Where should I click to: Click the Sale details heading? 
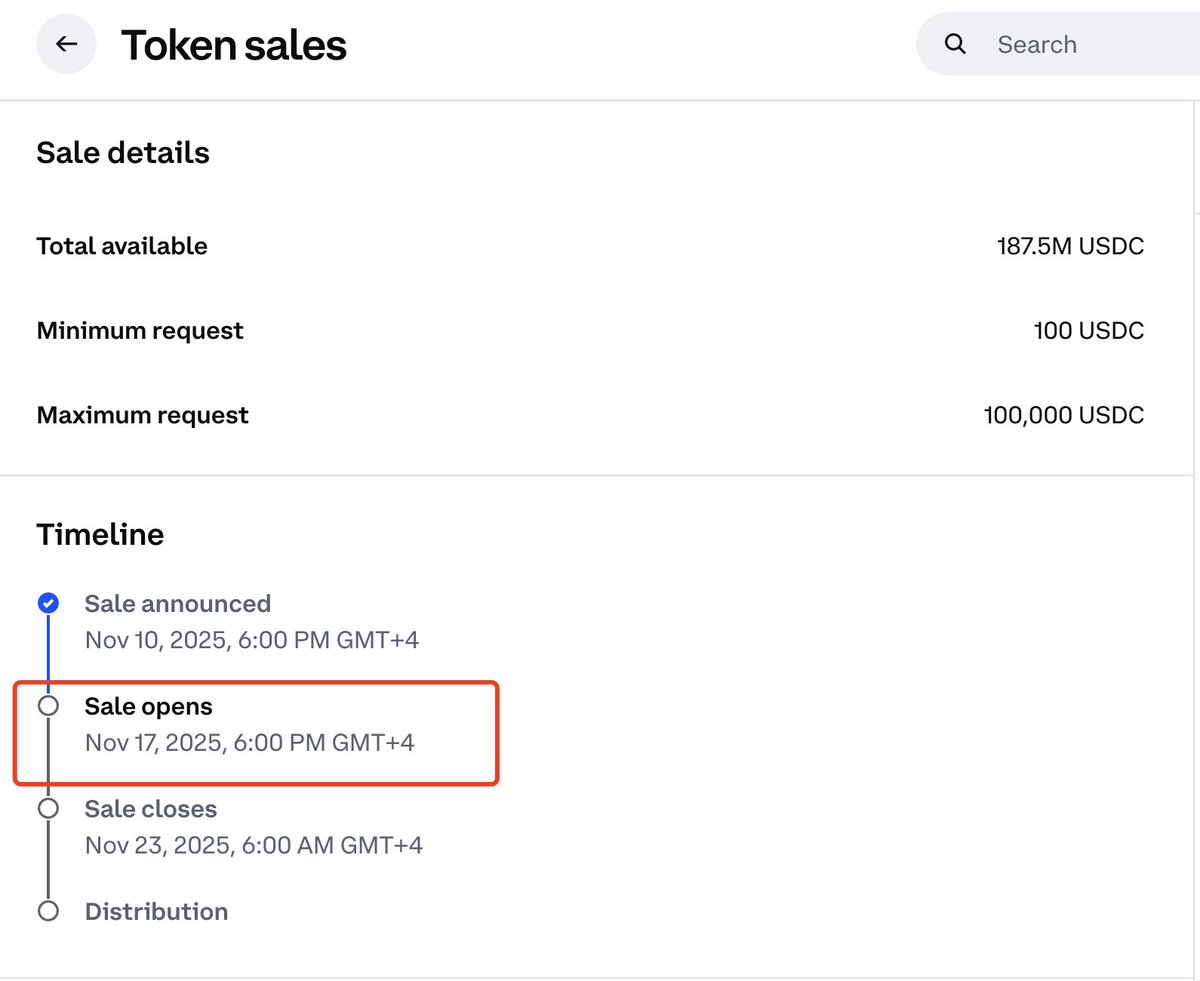tap(123, 153)
